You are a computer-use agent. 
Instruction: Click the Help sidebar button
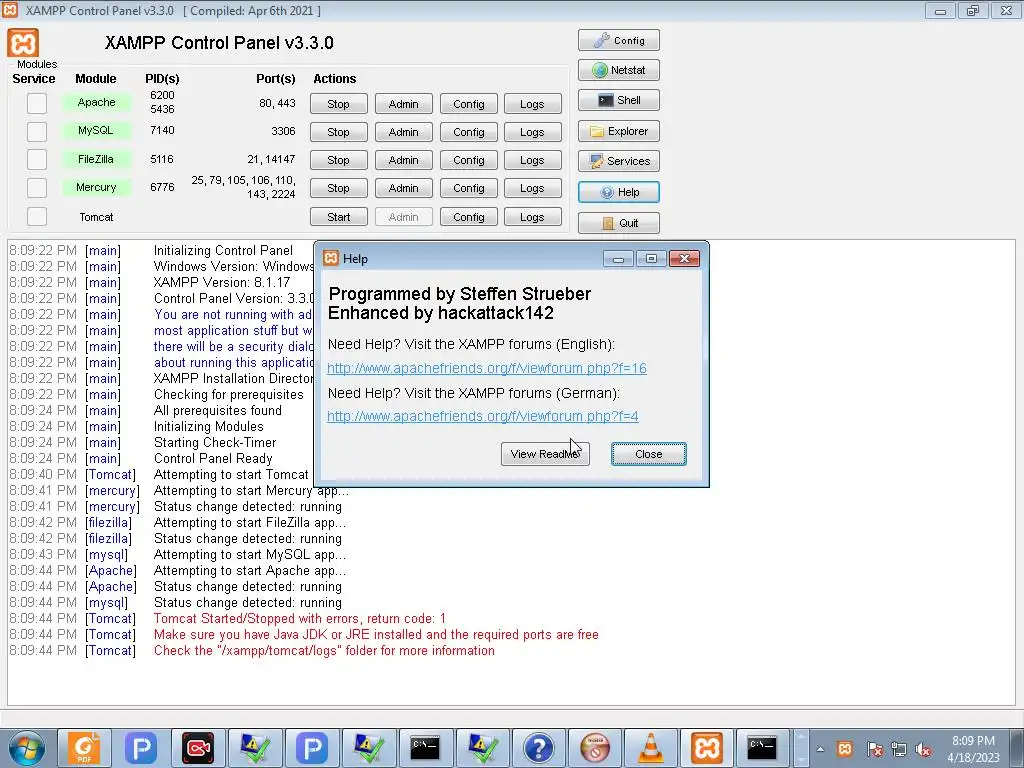click(x=618, y=192)
